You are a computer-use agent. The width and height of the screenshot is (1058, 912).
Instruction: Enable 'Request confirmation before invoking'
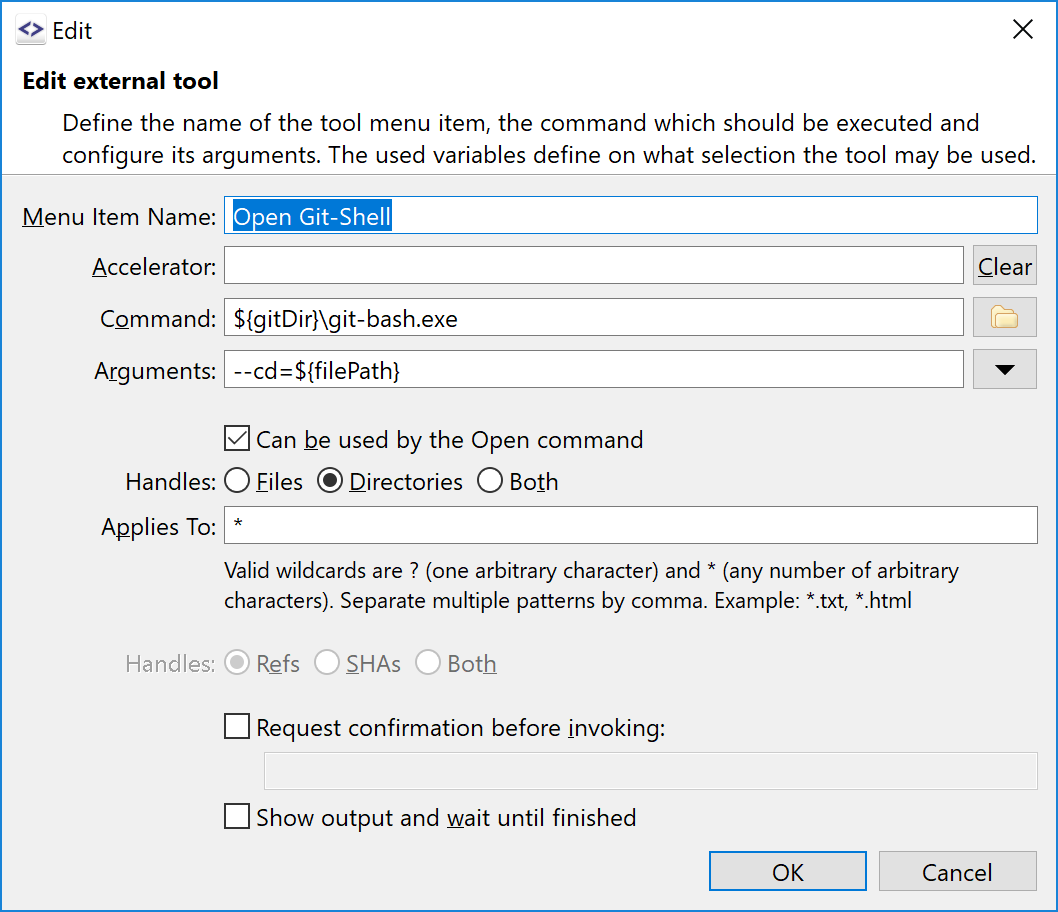click(237, 727)
